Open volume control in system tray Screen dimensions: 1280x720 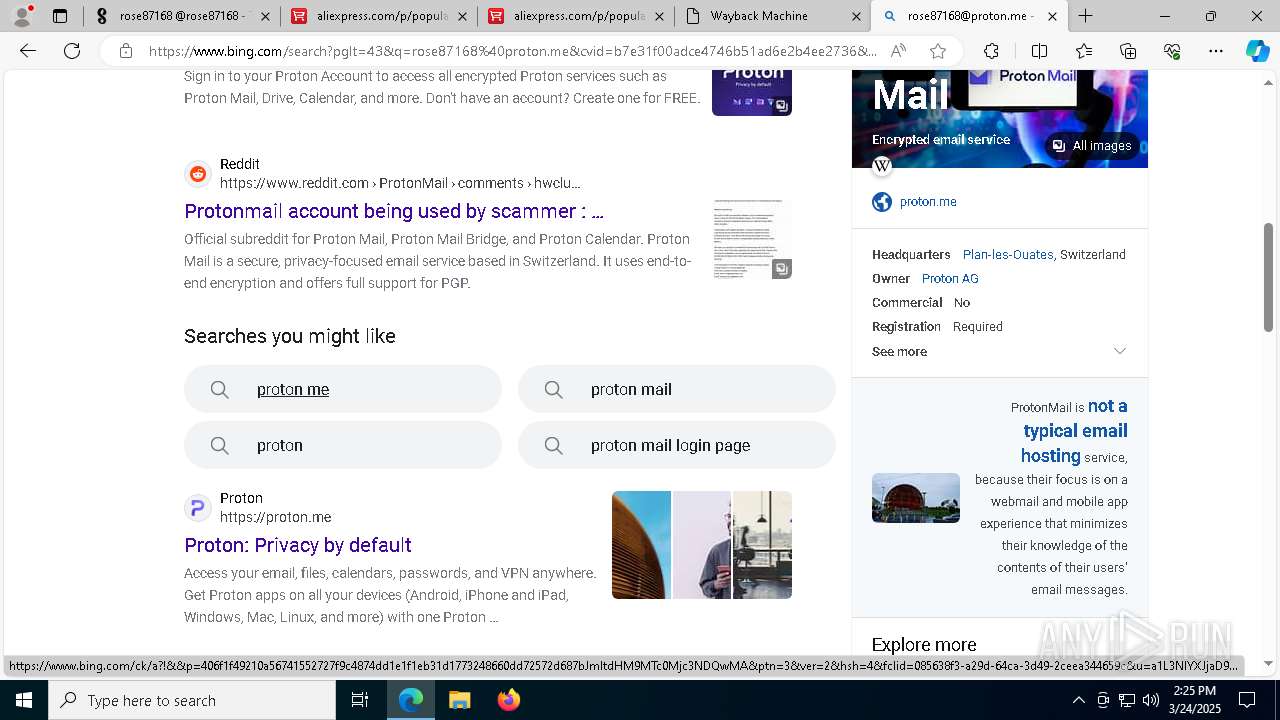click(1151, 700)
